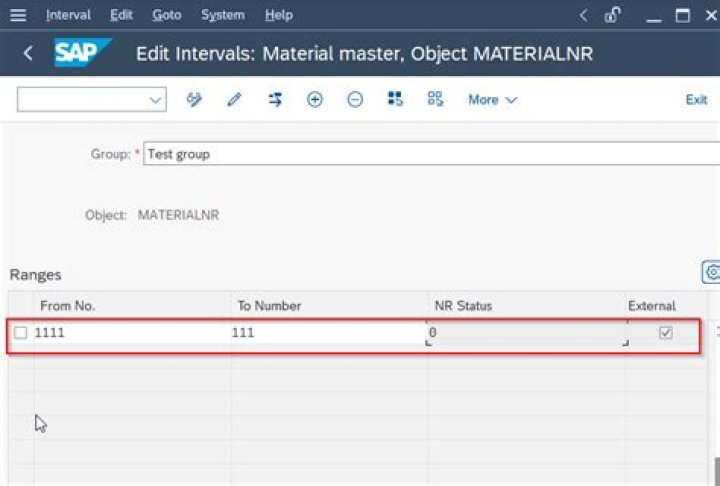
Task: Select the row checkbox for interval 1111
Action: coord(21,333)
